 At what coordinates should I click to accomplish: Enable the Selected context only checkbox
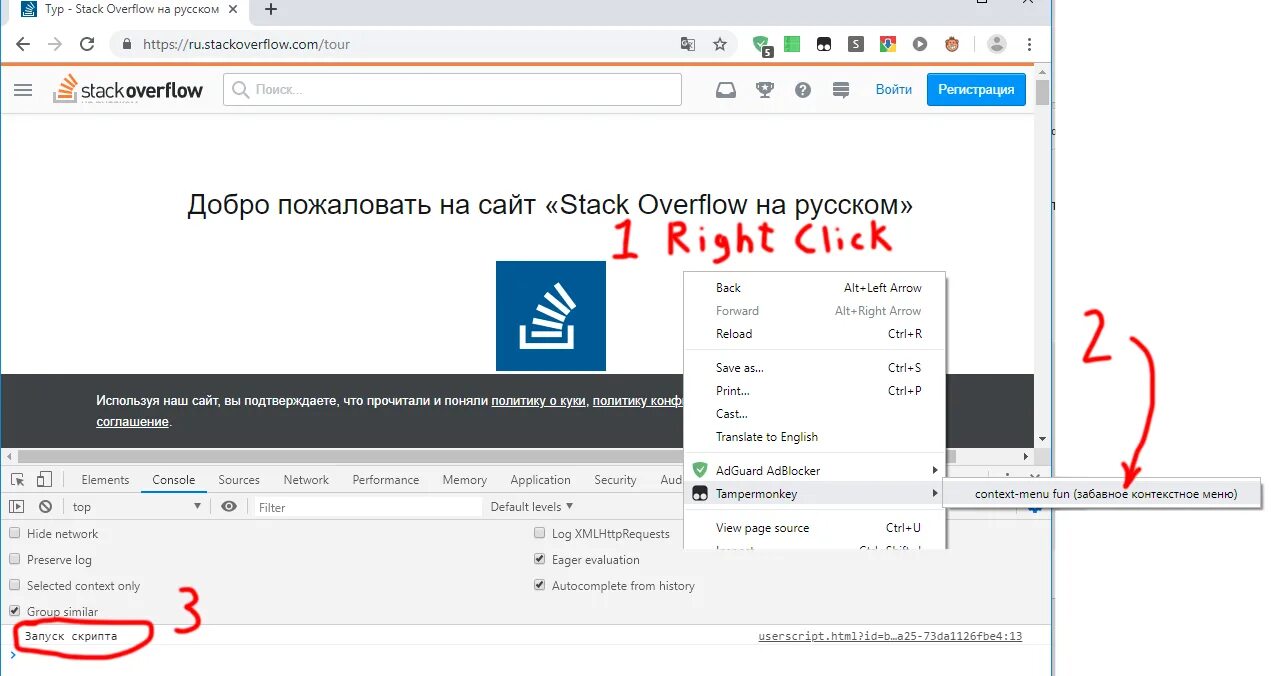(14, 585)
